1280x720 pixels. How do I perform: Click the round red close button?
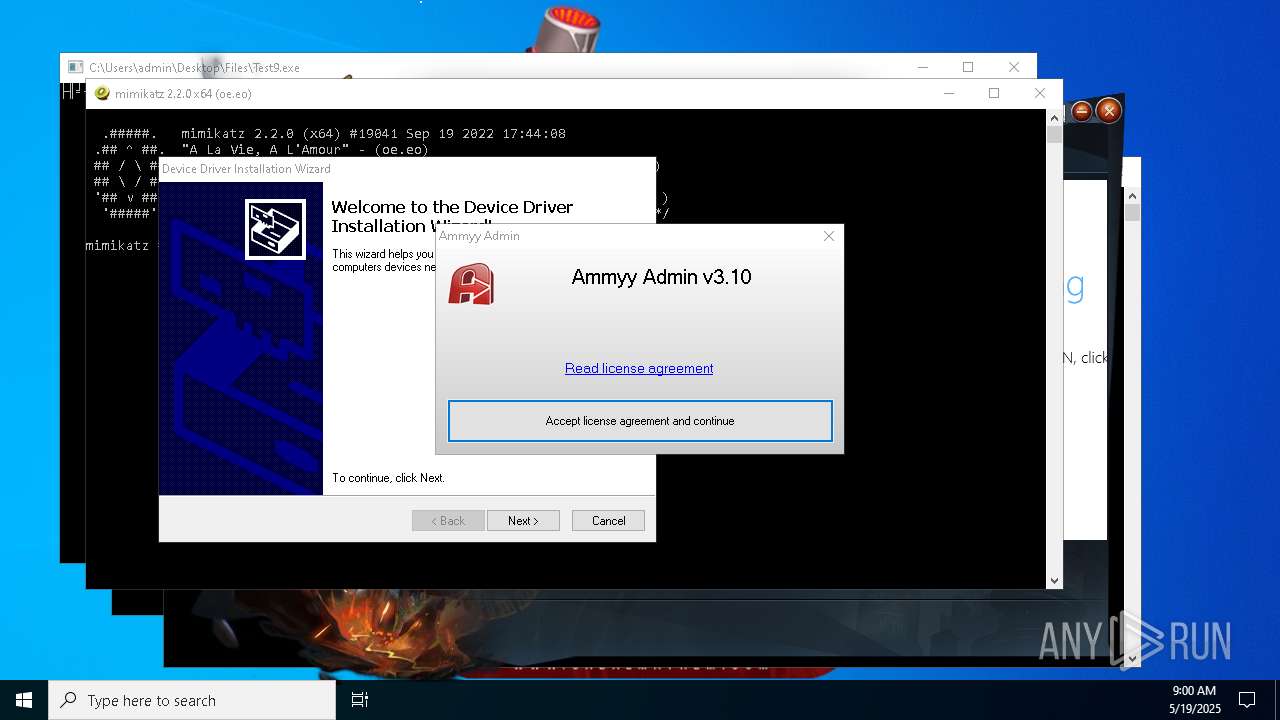1108,111
